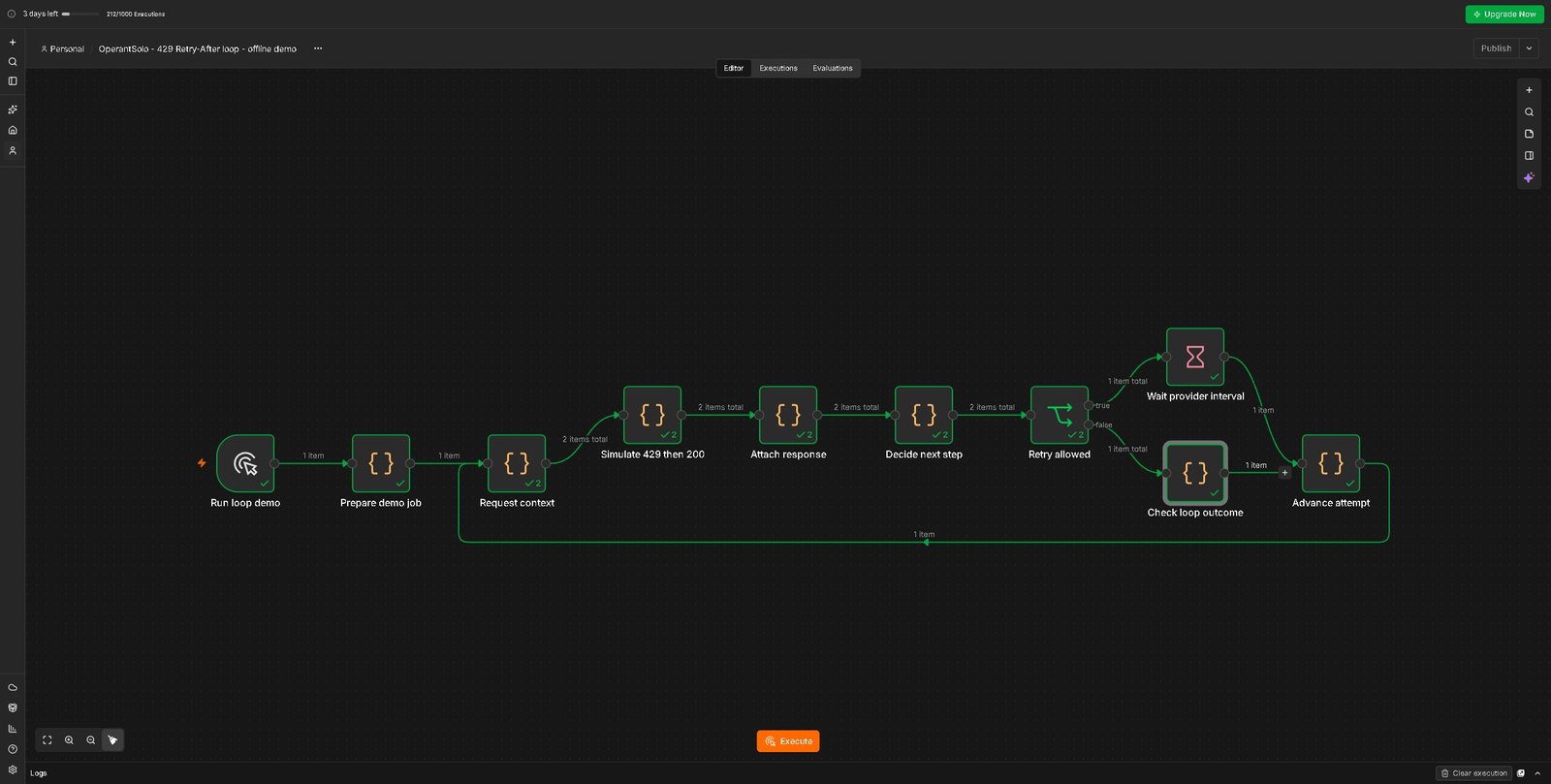This screenshot has height=784, width=1551.
Task: Select the Request context code node
Action: tap(517, 463)
